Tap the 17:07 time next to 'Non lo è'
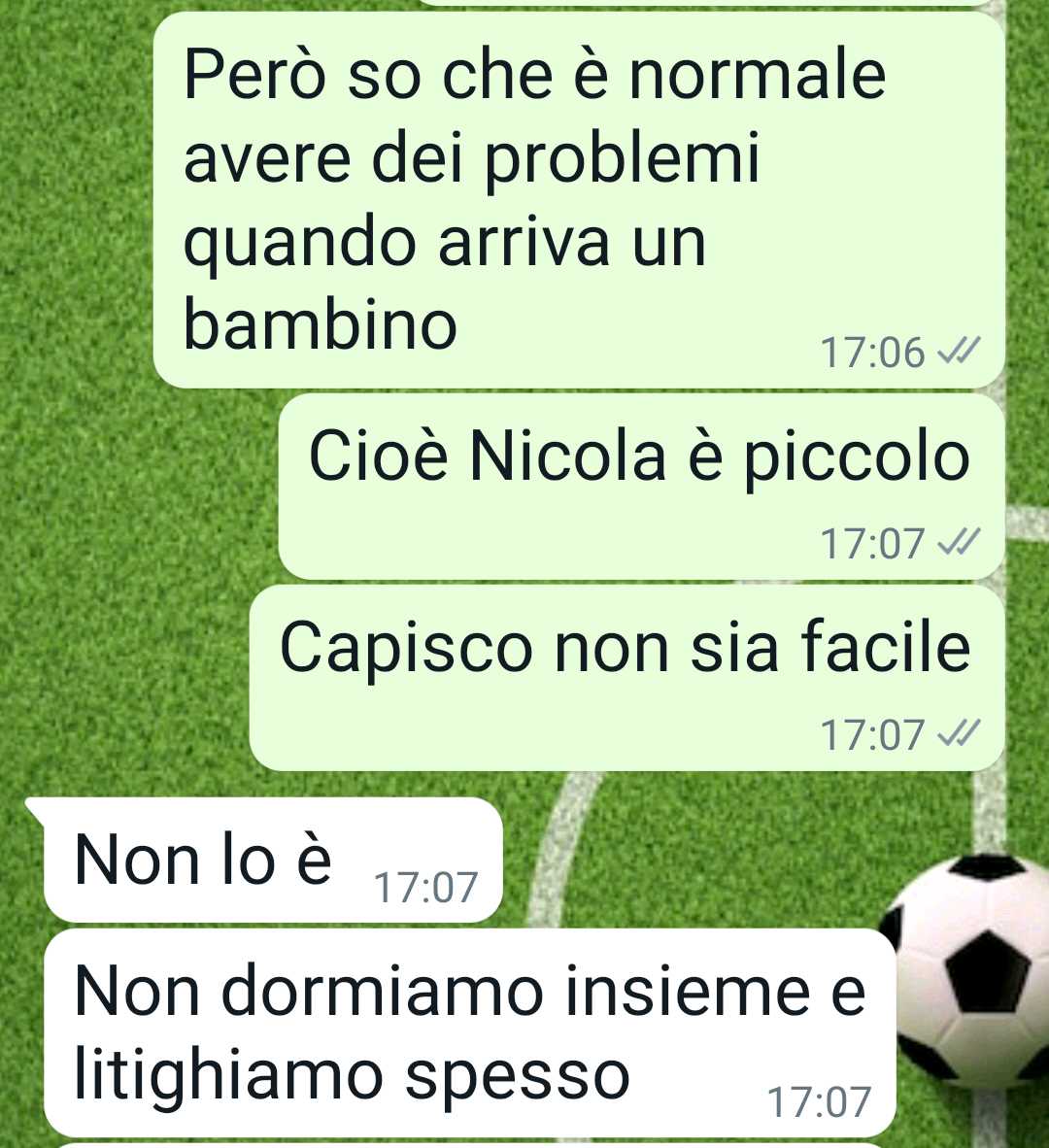Screen dimensions: 1049x1148 (426, 888)
